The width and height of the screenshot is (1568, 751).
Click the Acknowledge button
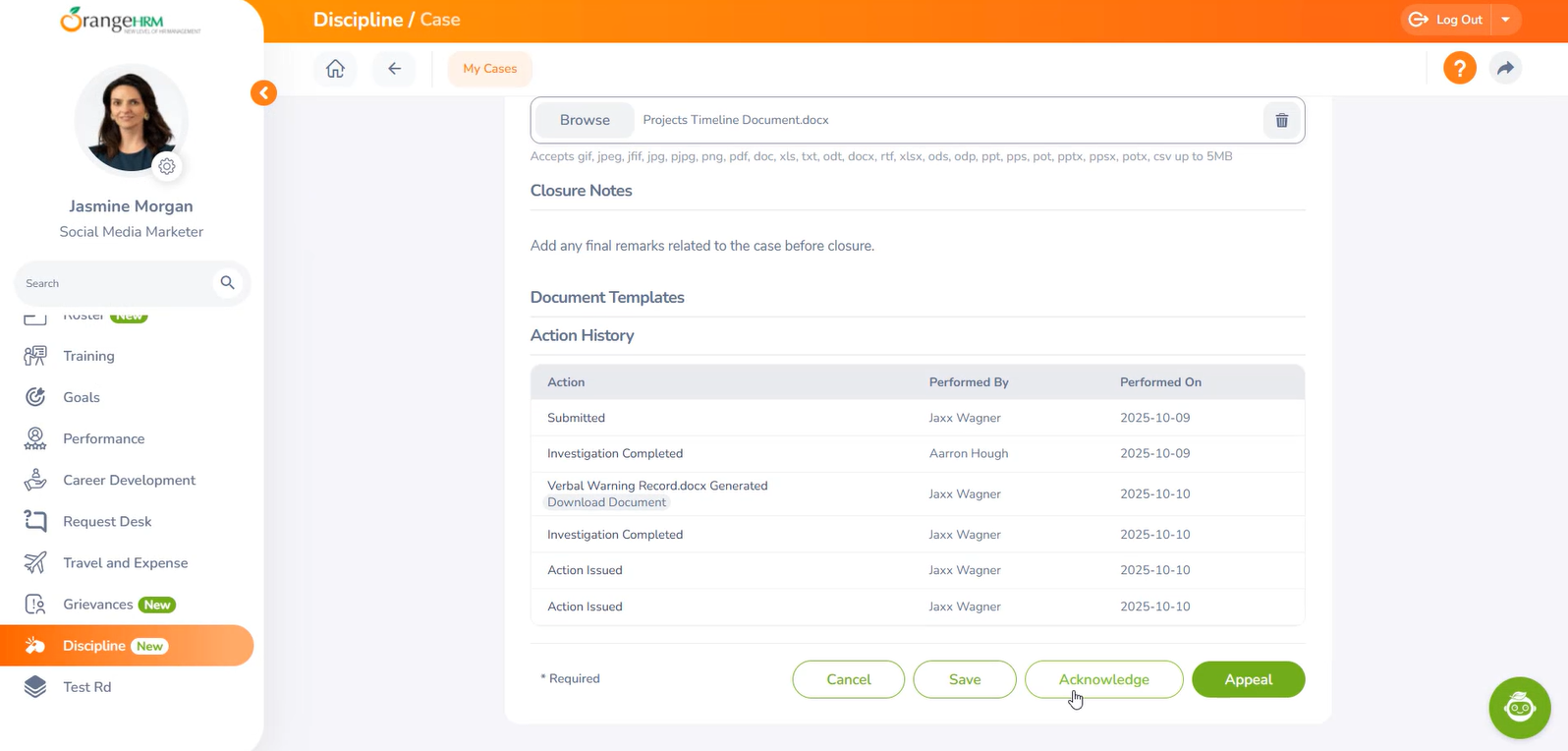click(x=1103, y=679)
